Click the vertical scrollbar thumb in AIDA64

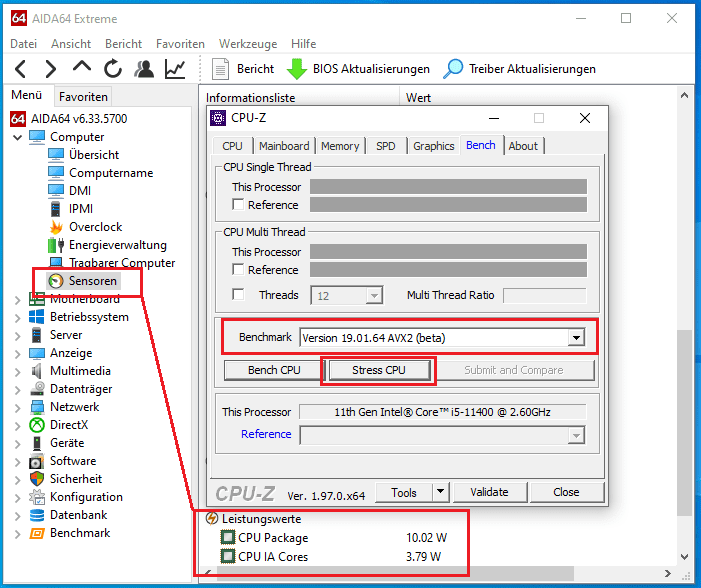[684, 423]
